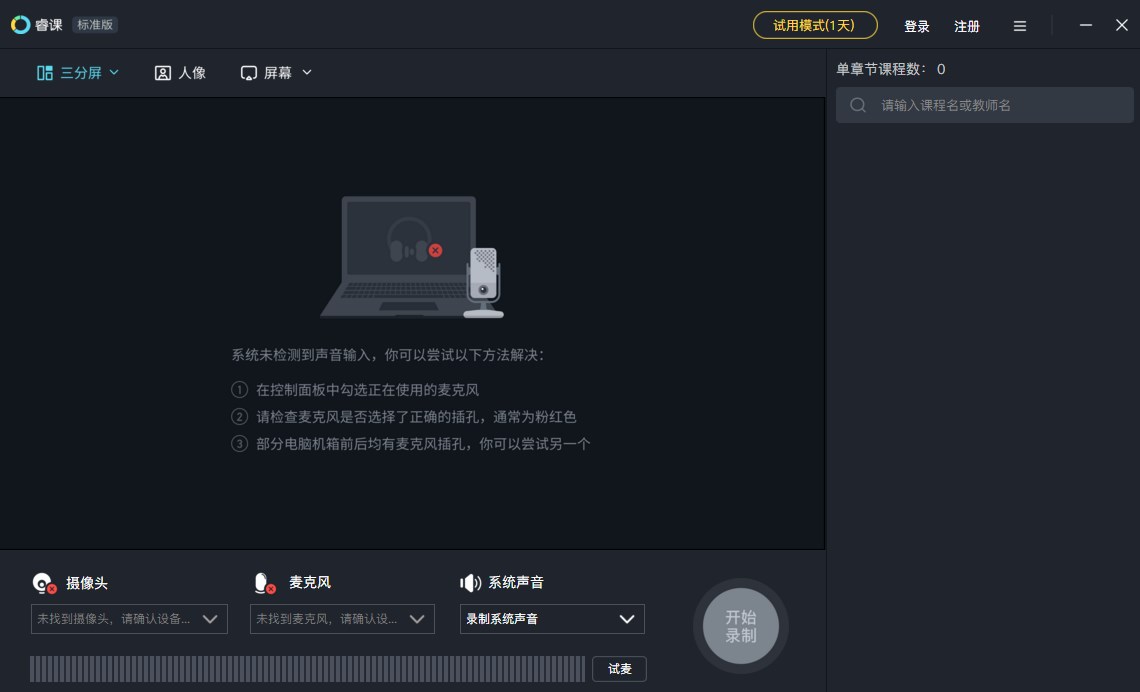Click the 试麦 mic test button
The image size is (1140, 692).
point(619,669)
